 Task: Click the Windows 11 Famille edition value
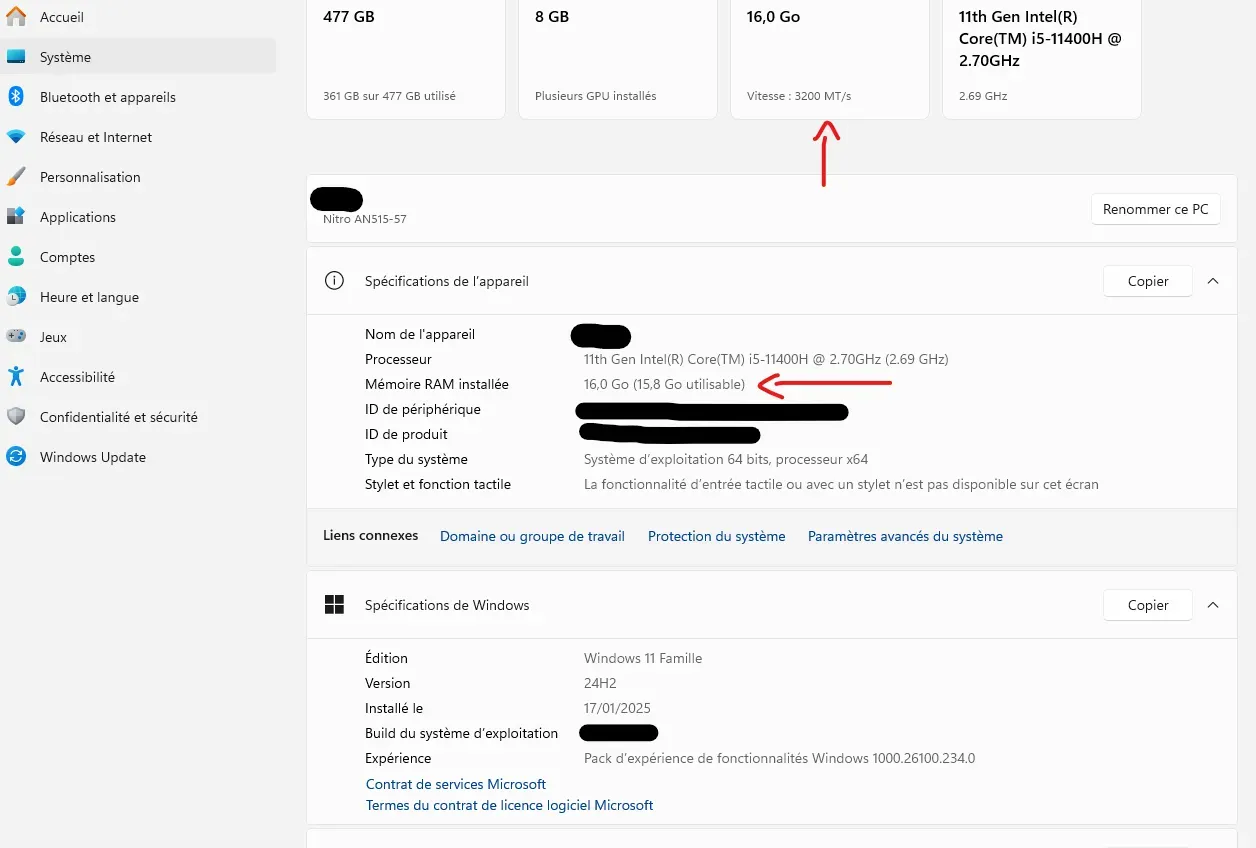[x=643, y=658]
